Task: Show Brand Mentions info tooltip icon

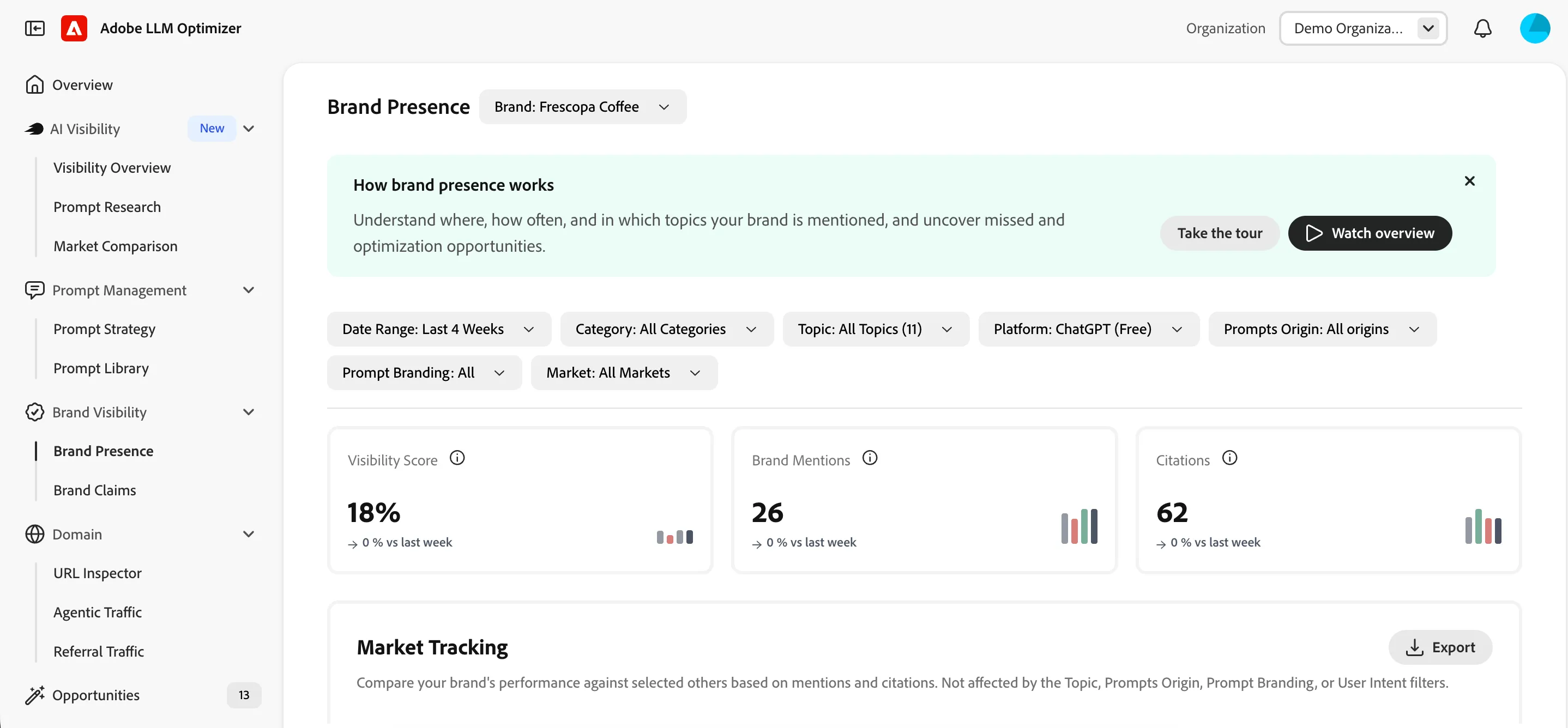Action: (x=870, y=457)
